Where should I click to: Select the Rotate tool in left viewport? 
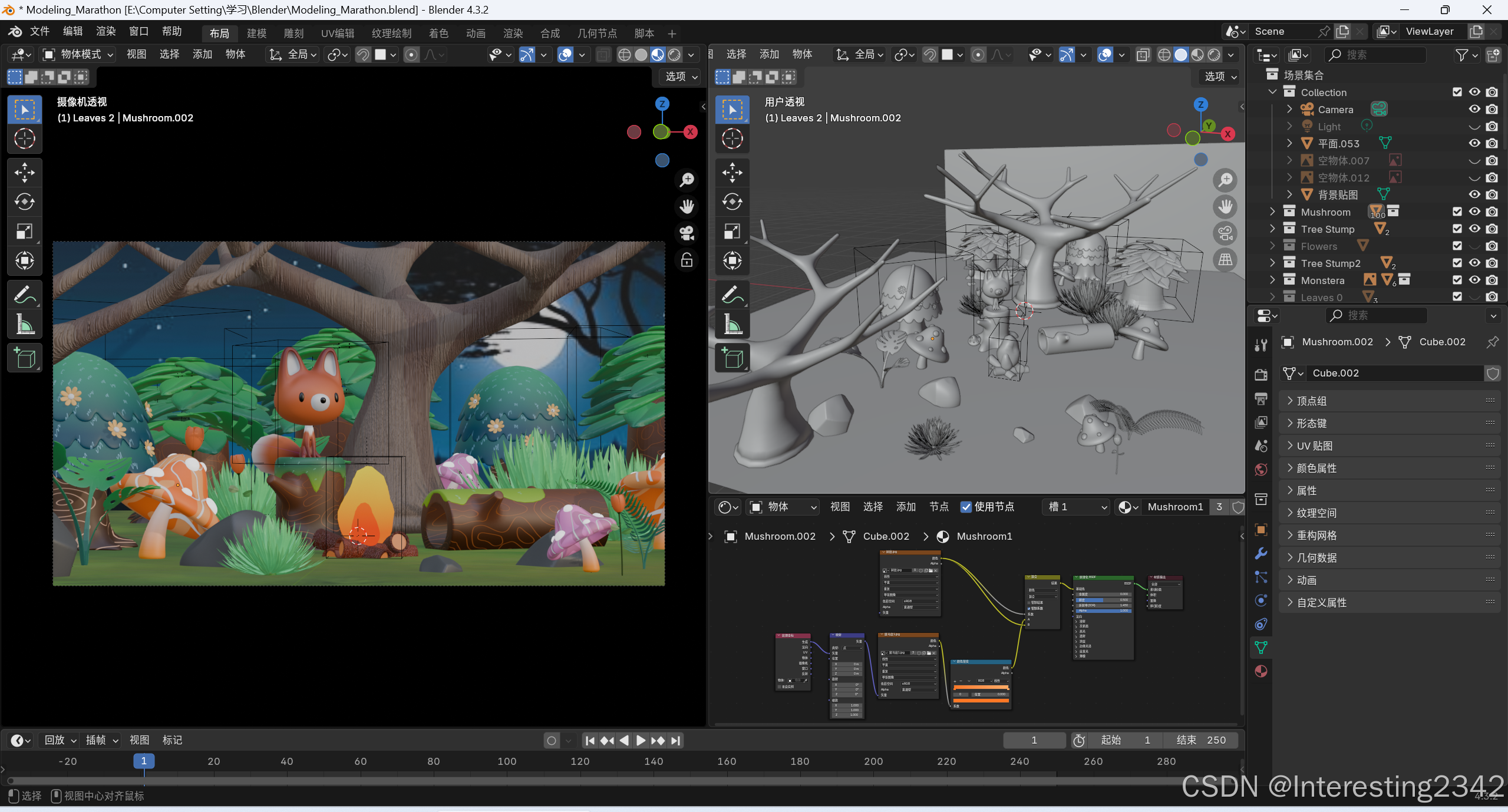(x=24, y=202)
